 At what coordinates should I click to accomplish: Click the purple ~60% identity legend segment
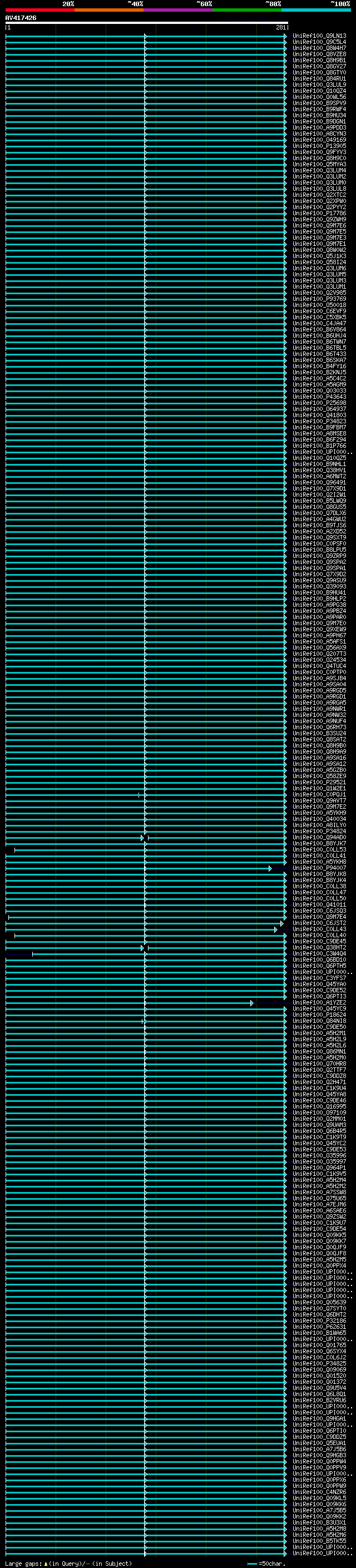tap(179, 10)
